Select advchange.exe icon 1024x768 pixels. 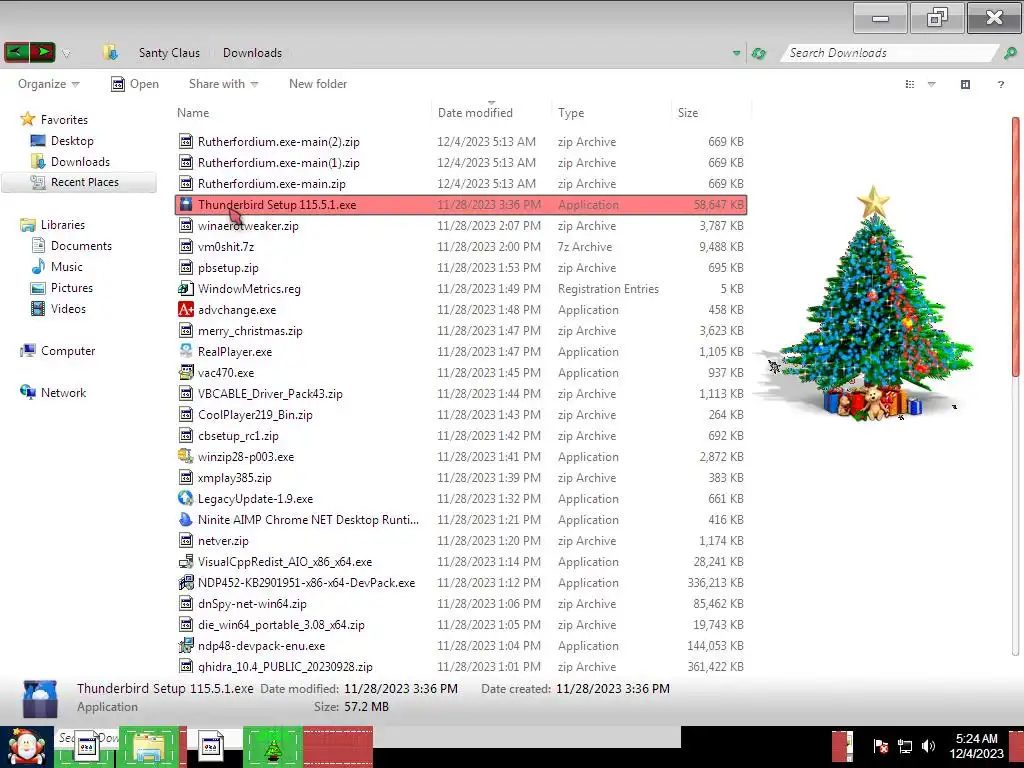click(x=186, y=310)
